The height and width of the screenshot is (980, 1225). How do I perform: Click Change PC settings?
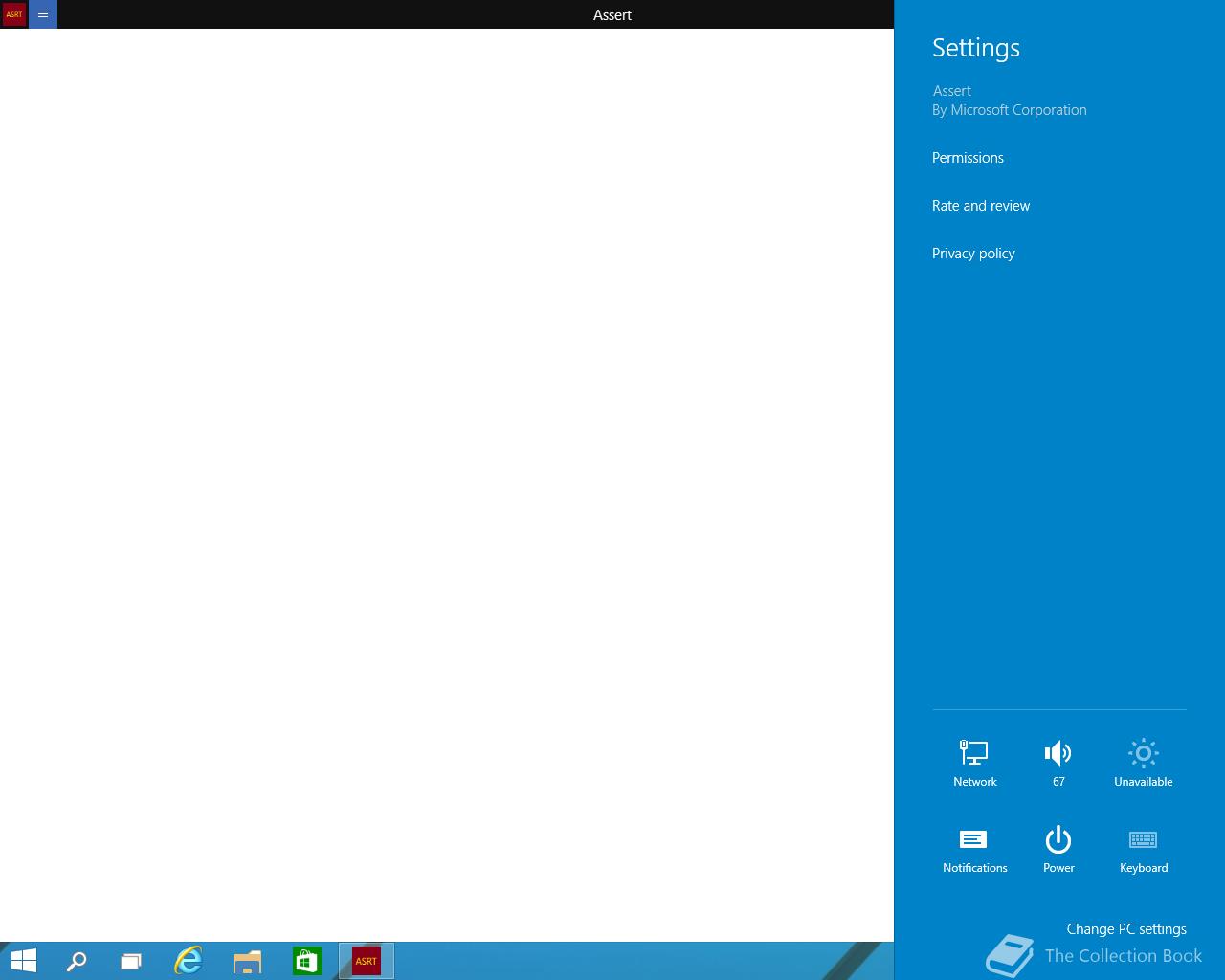1126,929
